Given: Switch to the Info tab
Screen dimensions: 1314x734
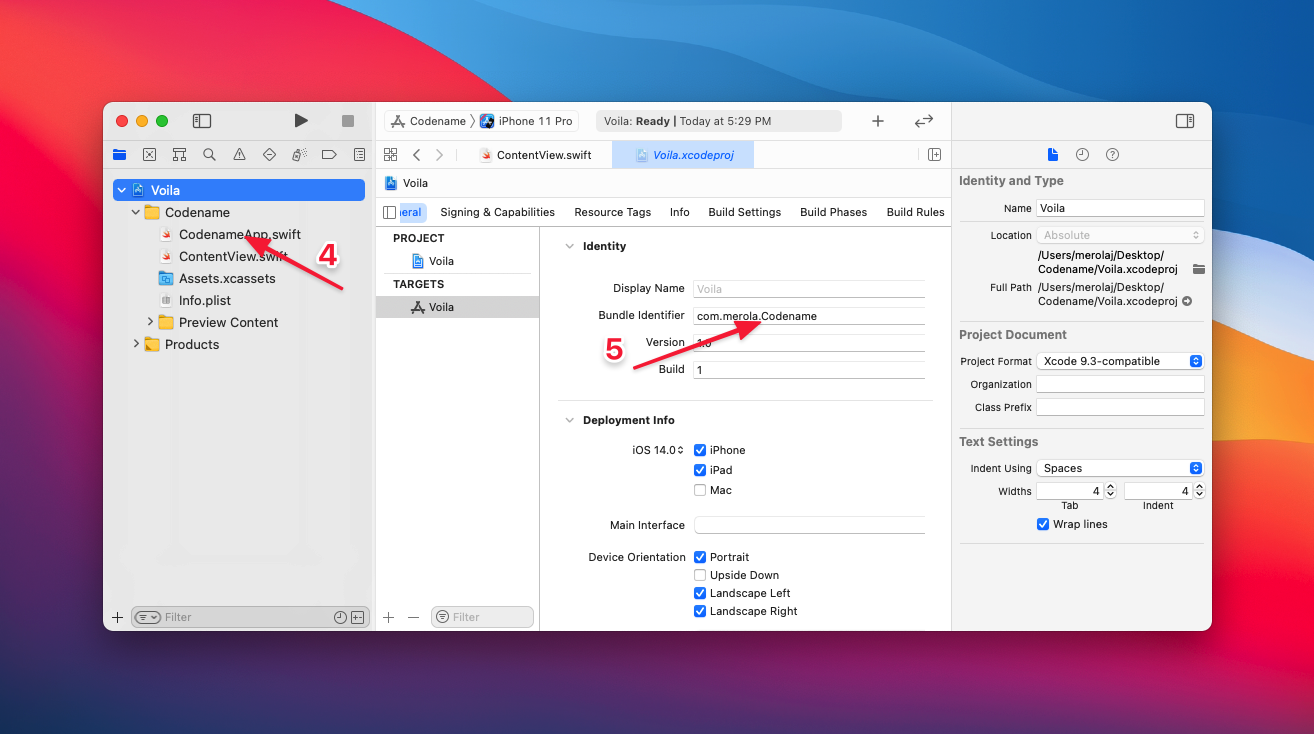Looking at the screenshot, I should coord(680,212).
